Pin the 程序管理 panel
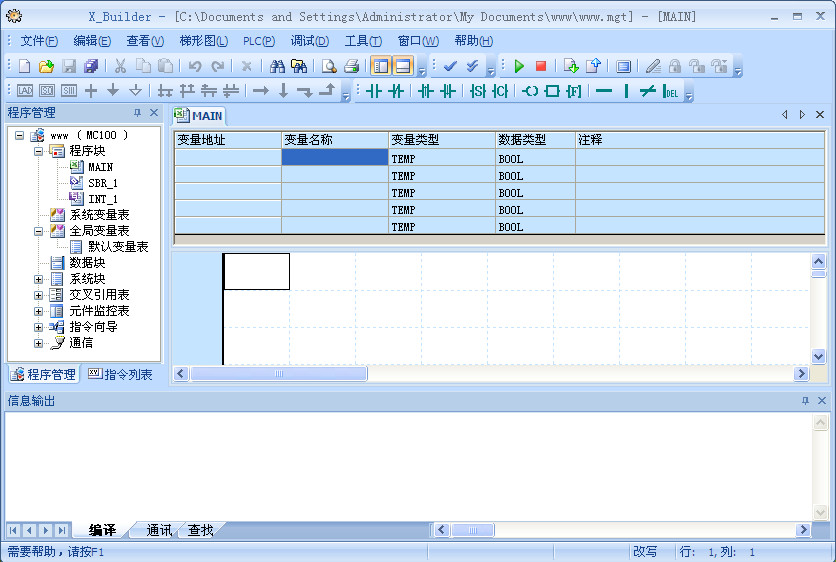The image size is (836, 562). point(137,113)
